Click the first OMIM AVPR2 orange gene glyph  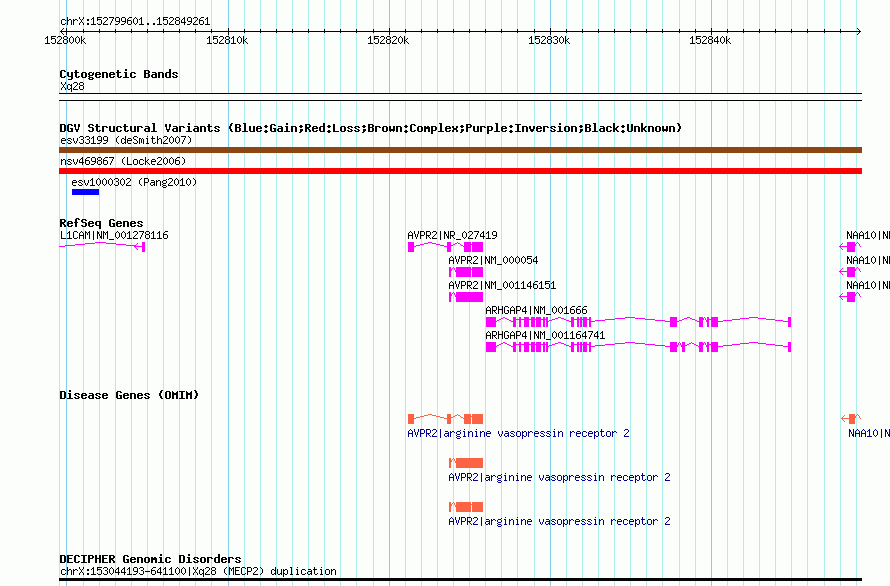pyautogui.click(x=446, y=419)
